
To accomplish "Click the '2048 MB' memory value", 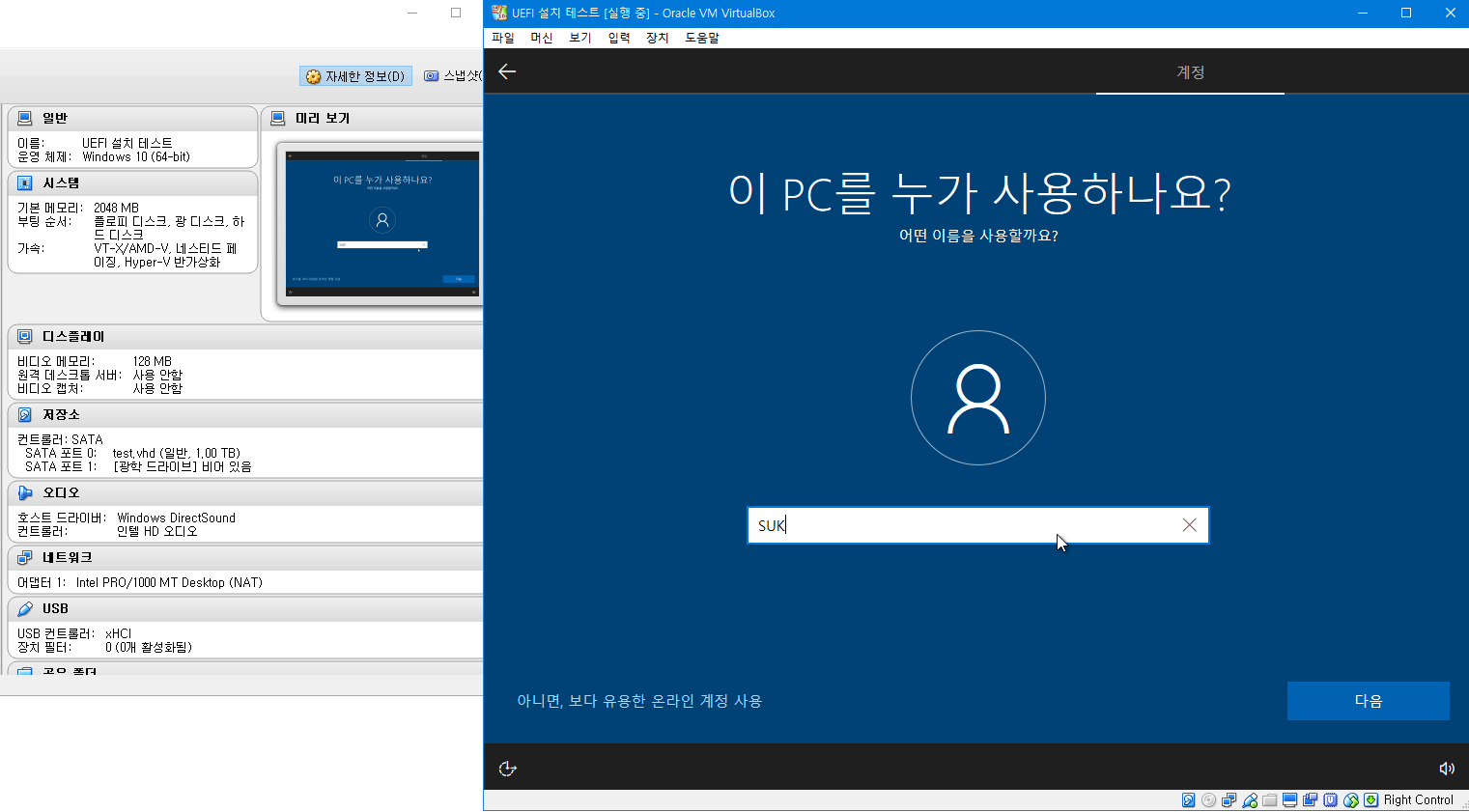I will 116,208.
